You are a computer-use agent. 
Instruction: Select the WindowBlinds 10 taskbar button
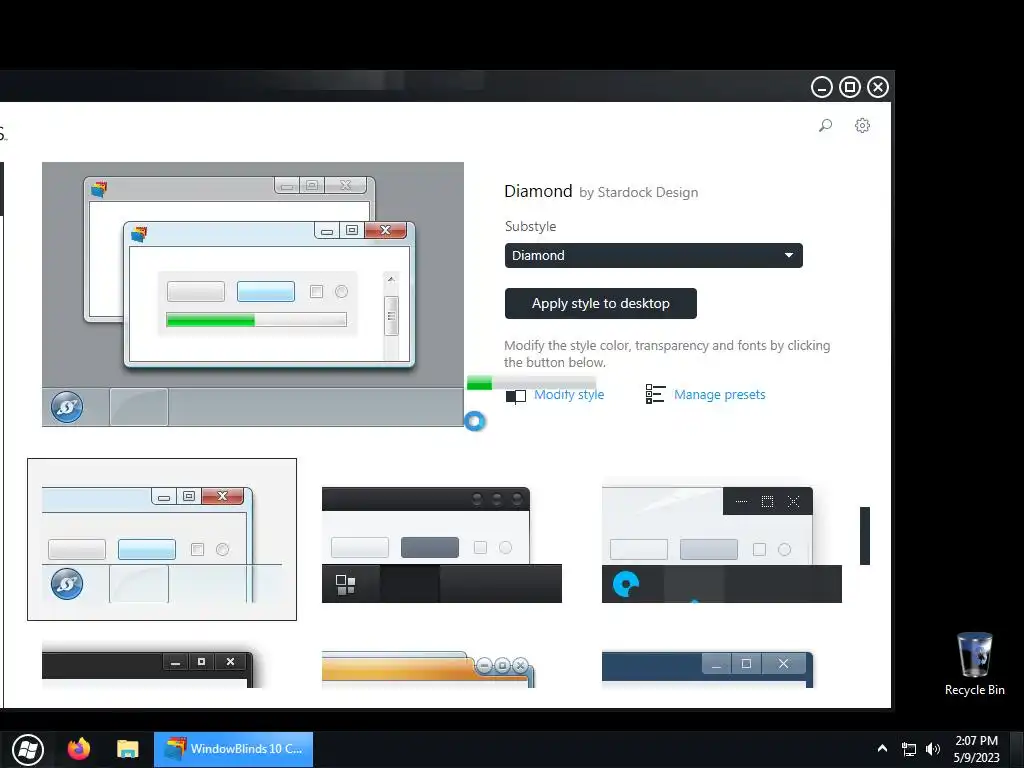pyautogui.click(x=233, y=749)
